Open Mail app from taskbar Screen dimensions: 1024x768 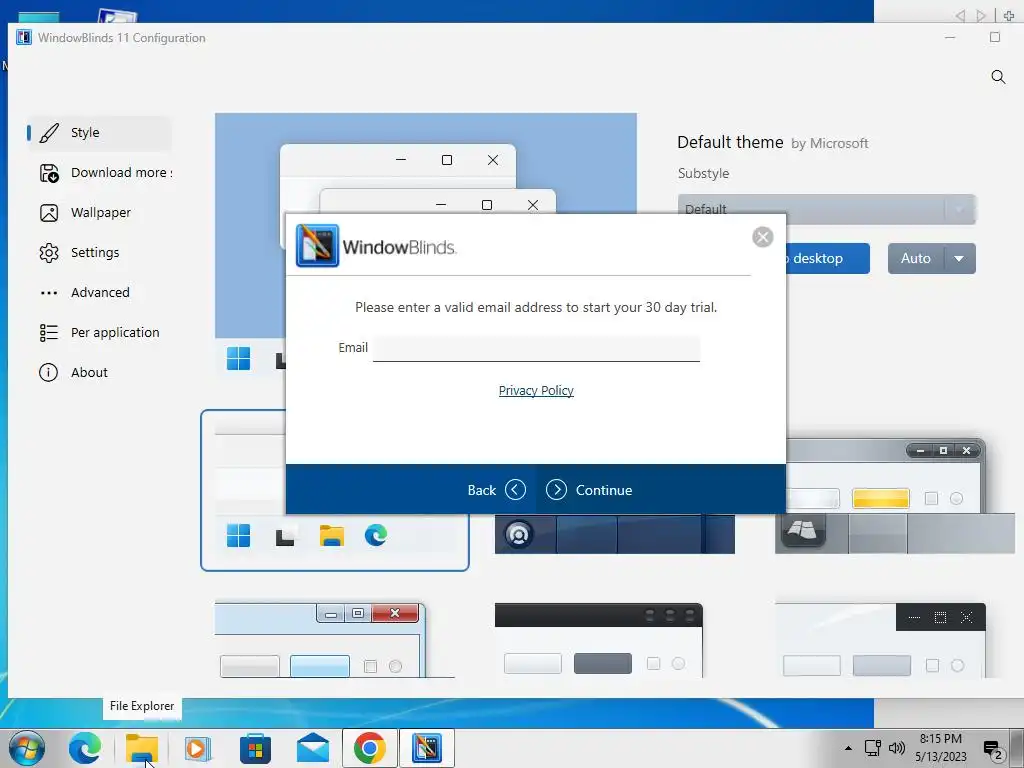(313, 748)
